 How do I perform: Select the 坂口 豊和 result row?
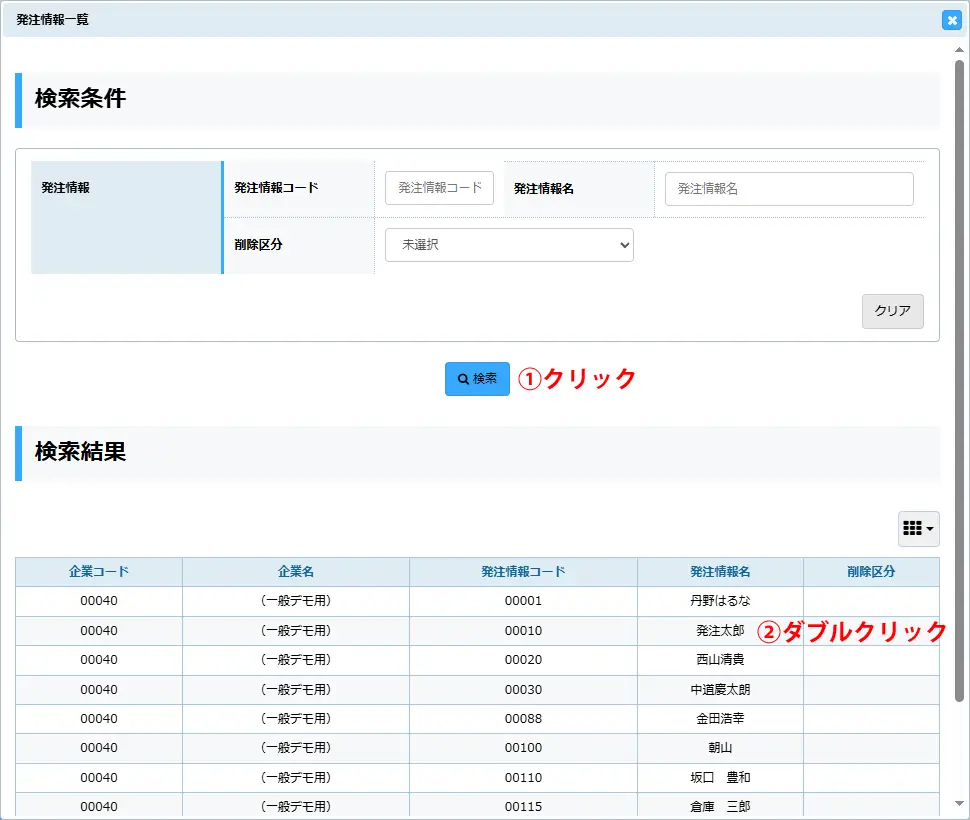[x=720, y=777]
